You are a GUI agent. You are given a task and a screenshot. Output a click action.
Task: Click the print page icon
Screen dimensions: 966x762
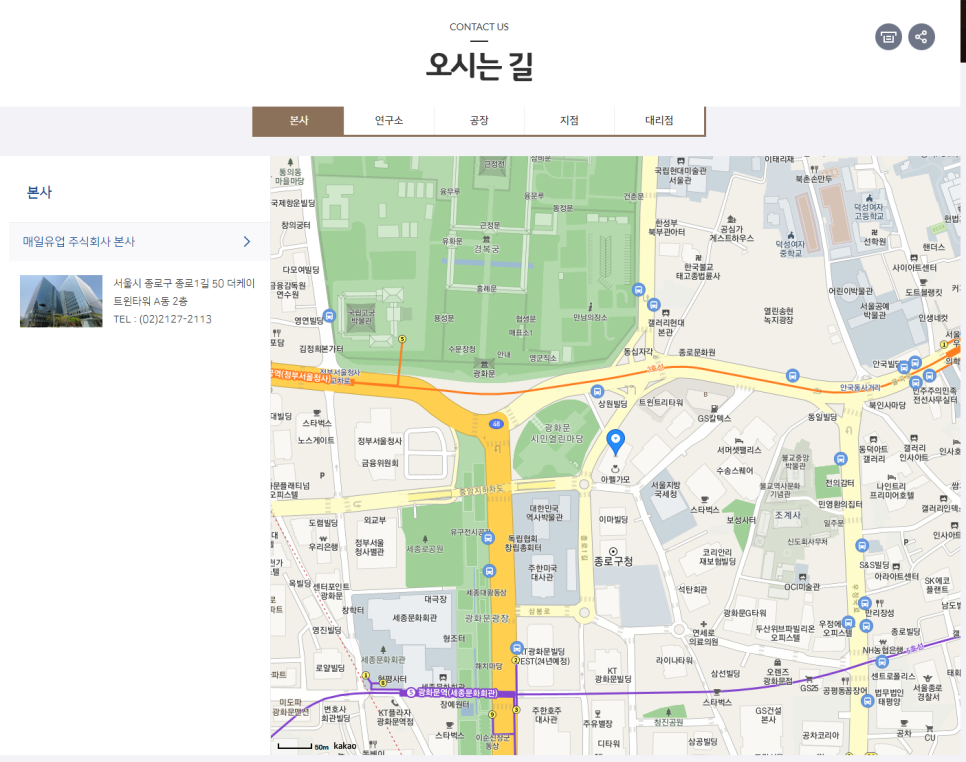click(887, 37)
